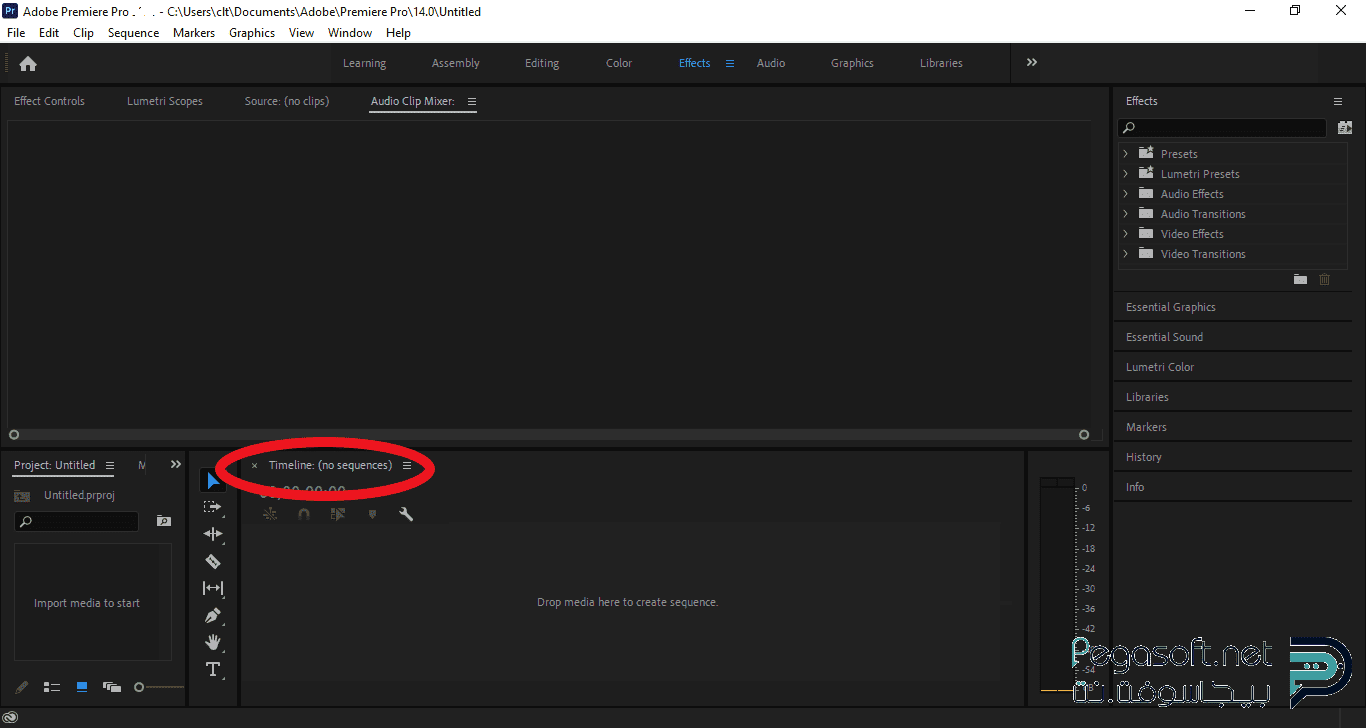Image resolution: width=1366 pixels, height=728 pixels.
Task: Switch to the Audio workspace
Action: coord(771,63)
